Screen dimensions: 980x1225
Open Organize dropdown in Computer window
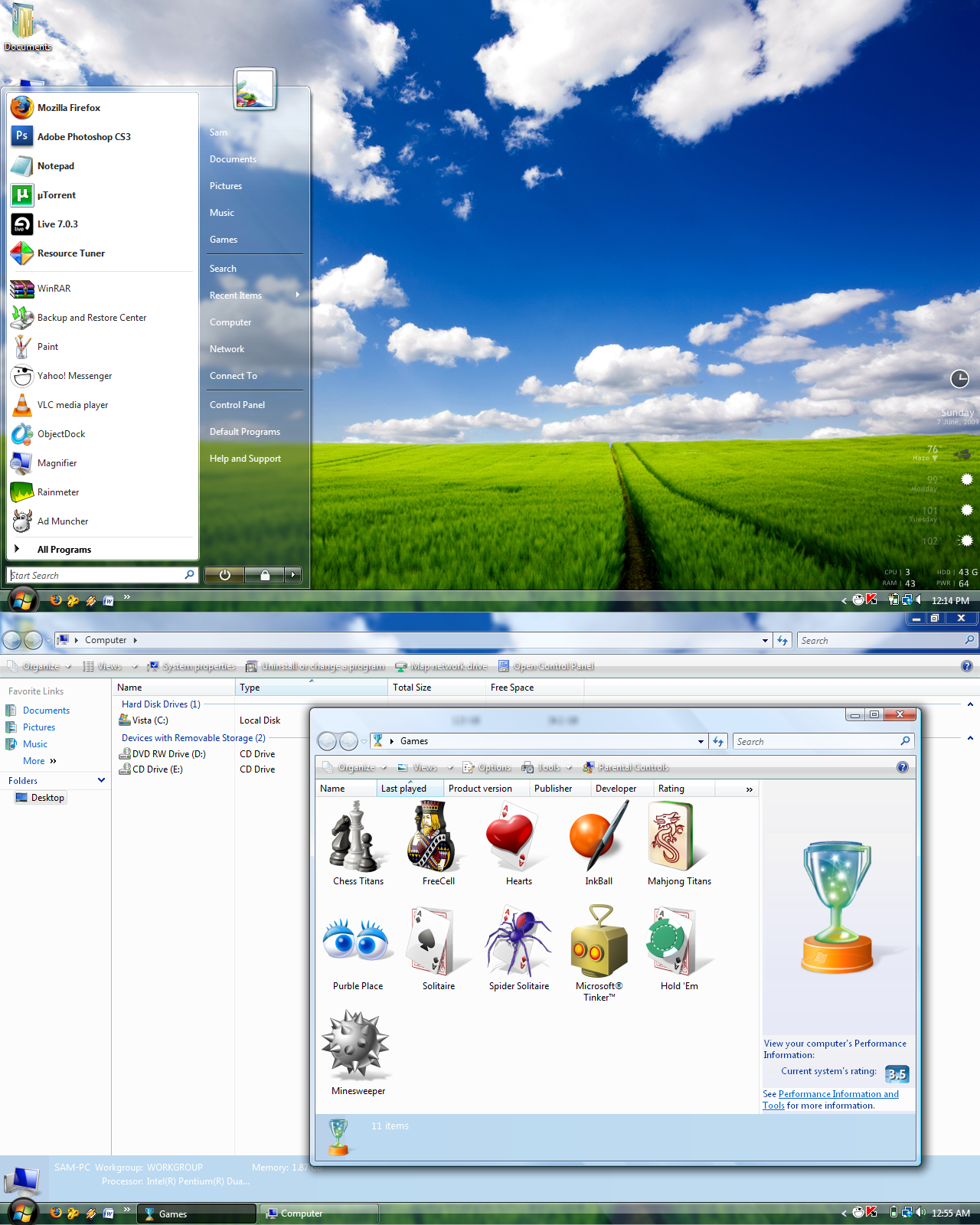coord(40,666)
